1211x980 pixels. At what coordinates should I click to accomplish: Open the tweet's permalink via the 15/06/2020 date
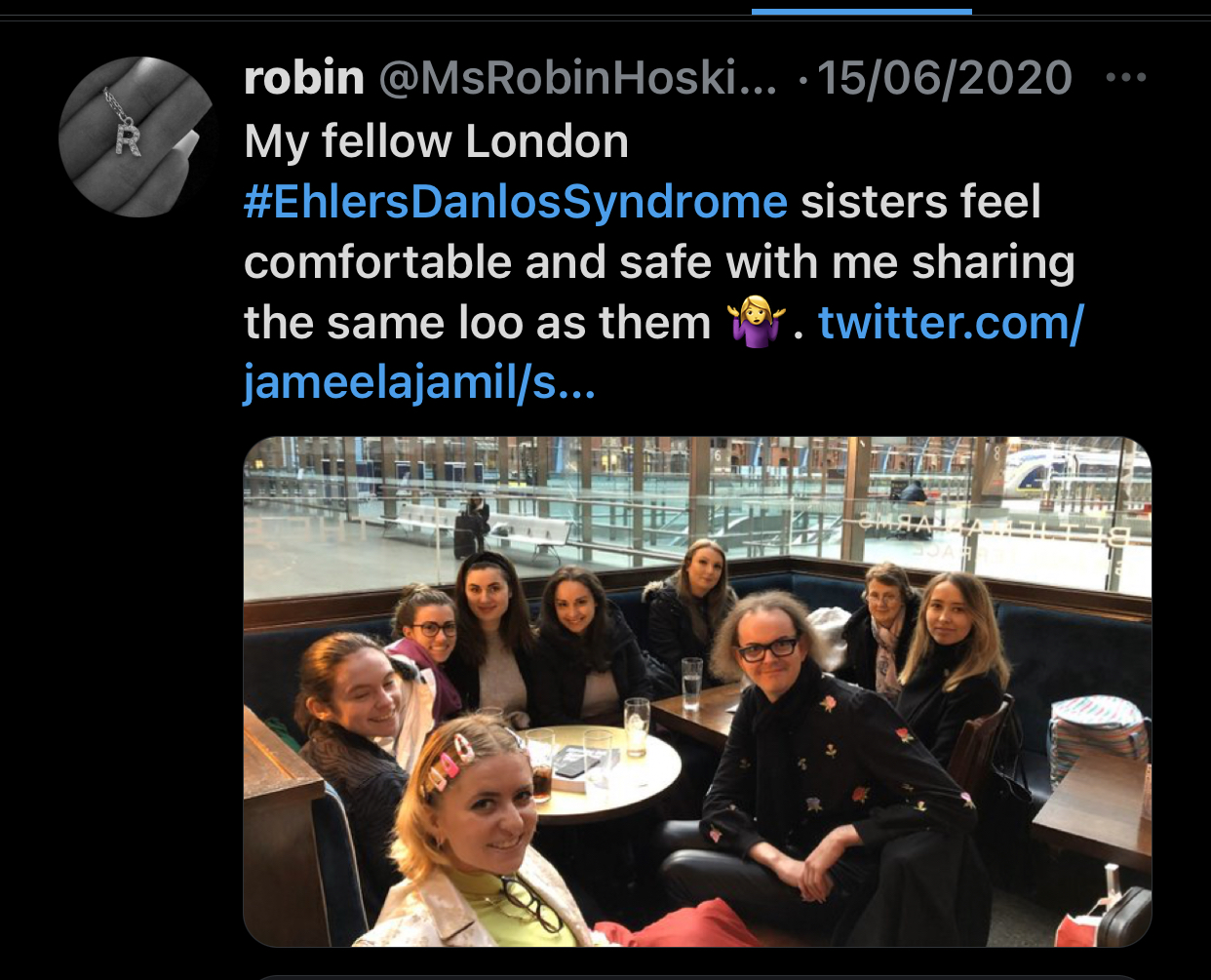coord(944,78)
